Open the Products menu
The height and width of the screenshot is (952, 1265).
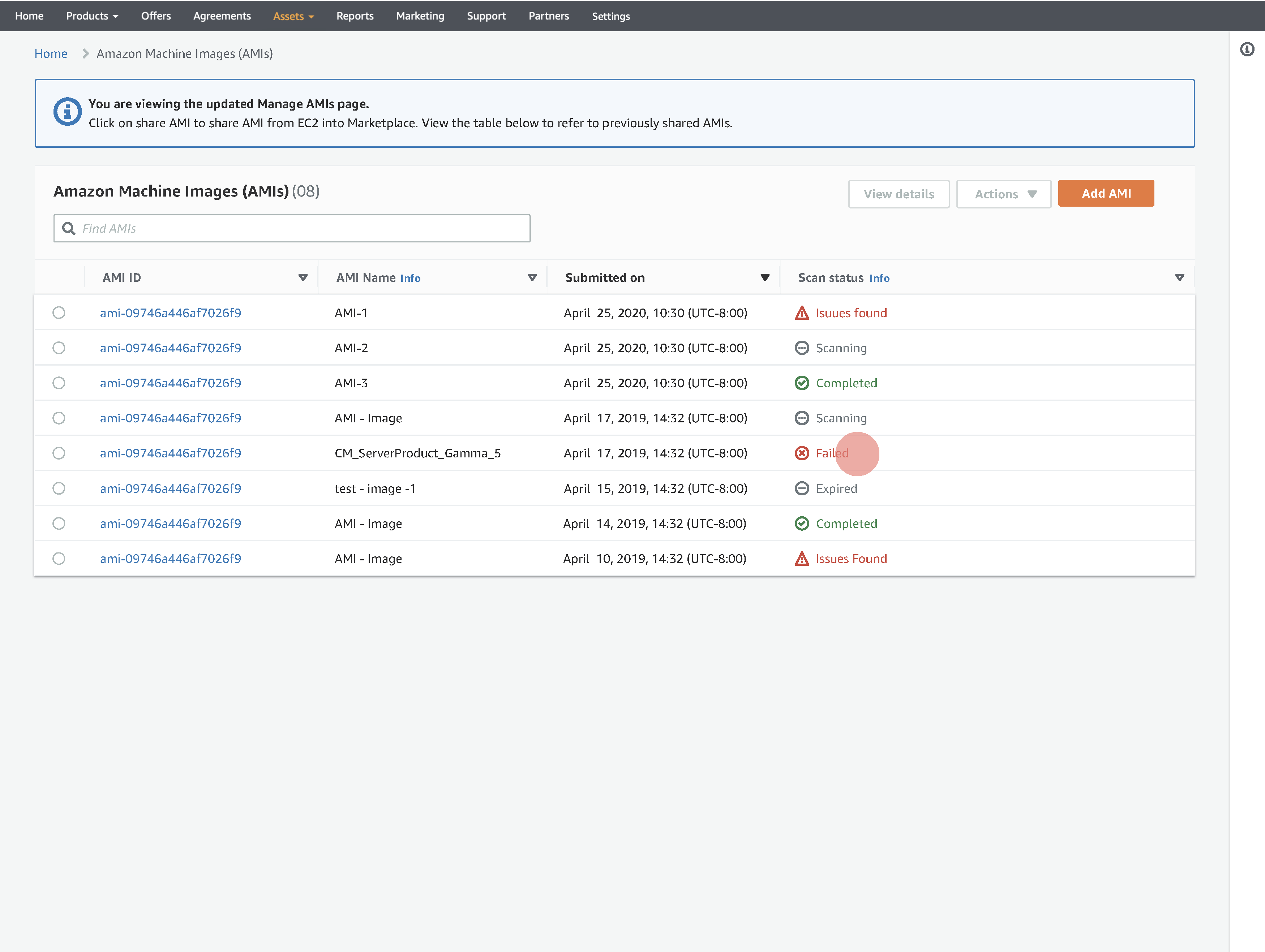coord(91,16)
